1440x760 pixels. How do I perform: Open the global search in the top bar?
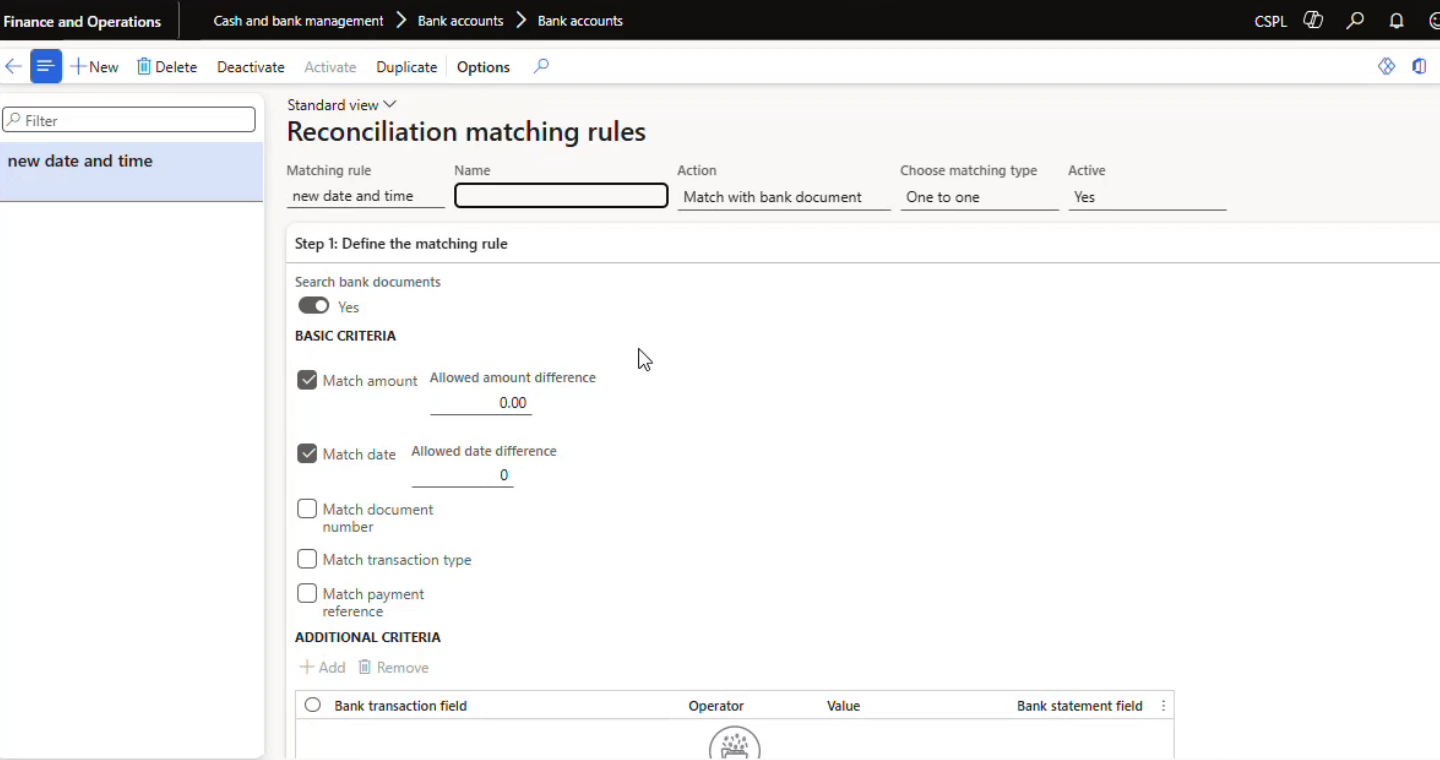[1355, 20]
